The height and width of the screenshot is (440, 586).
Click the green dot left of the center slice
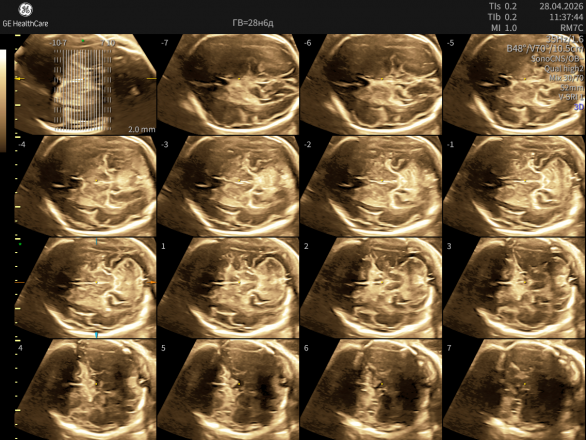pos(20,244)
